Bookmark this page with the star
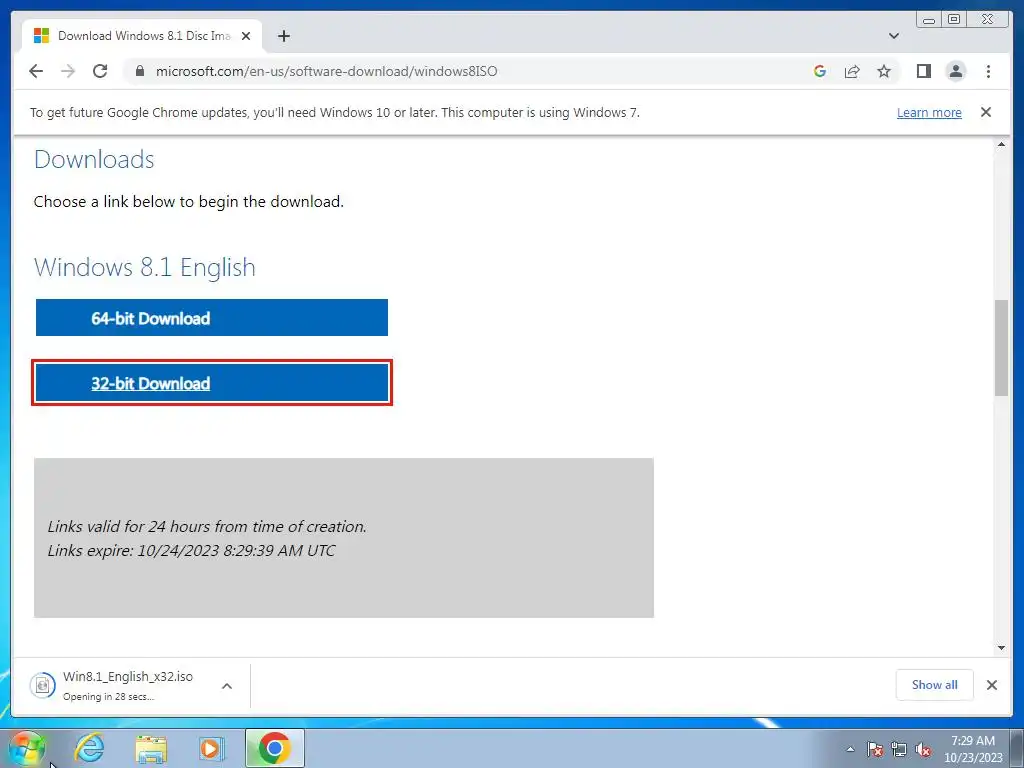The height and width of the screenshot is (768, 1024). click(884, 71)
